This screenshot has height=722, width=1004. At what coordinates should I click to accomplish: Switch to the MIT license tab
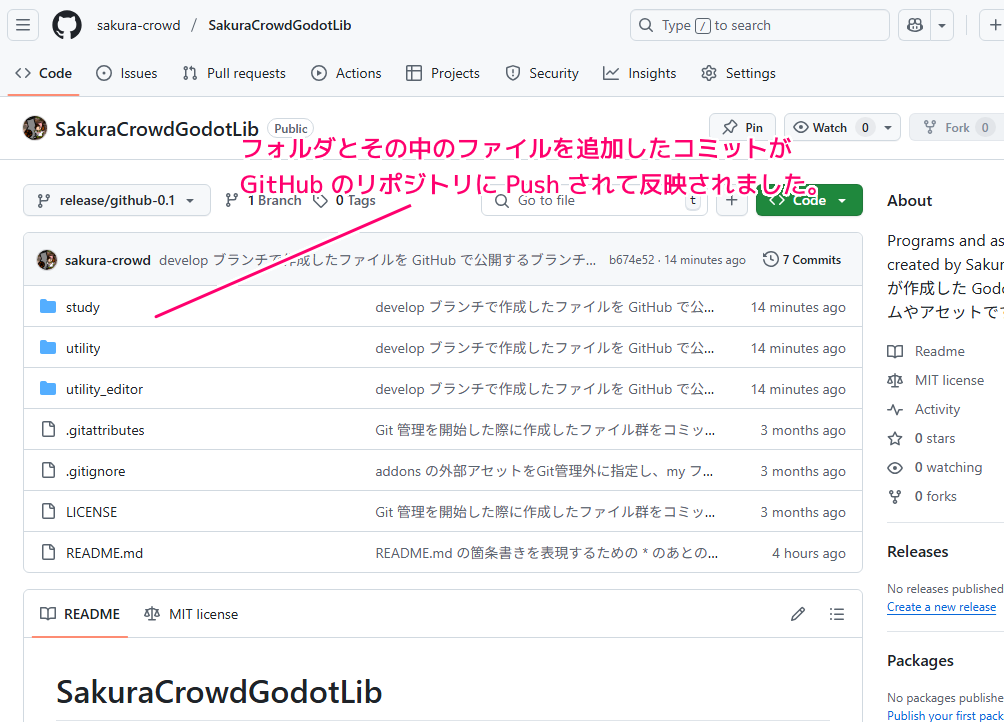pos(191,614)
